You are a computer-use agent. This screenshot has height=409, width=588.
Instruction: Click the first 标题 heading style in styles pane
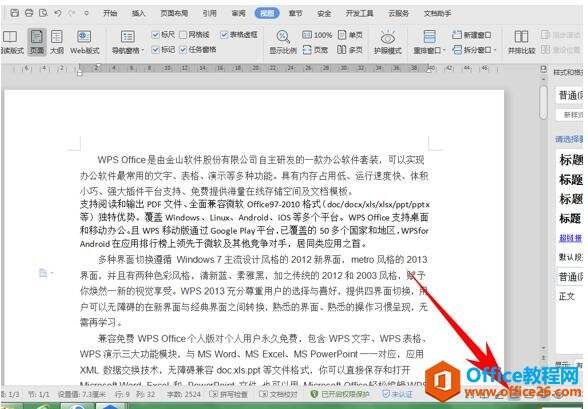coord(571,160)
